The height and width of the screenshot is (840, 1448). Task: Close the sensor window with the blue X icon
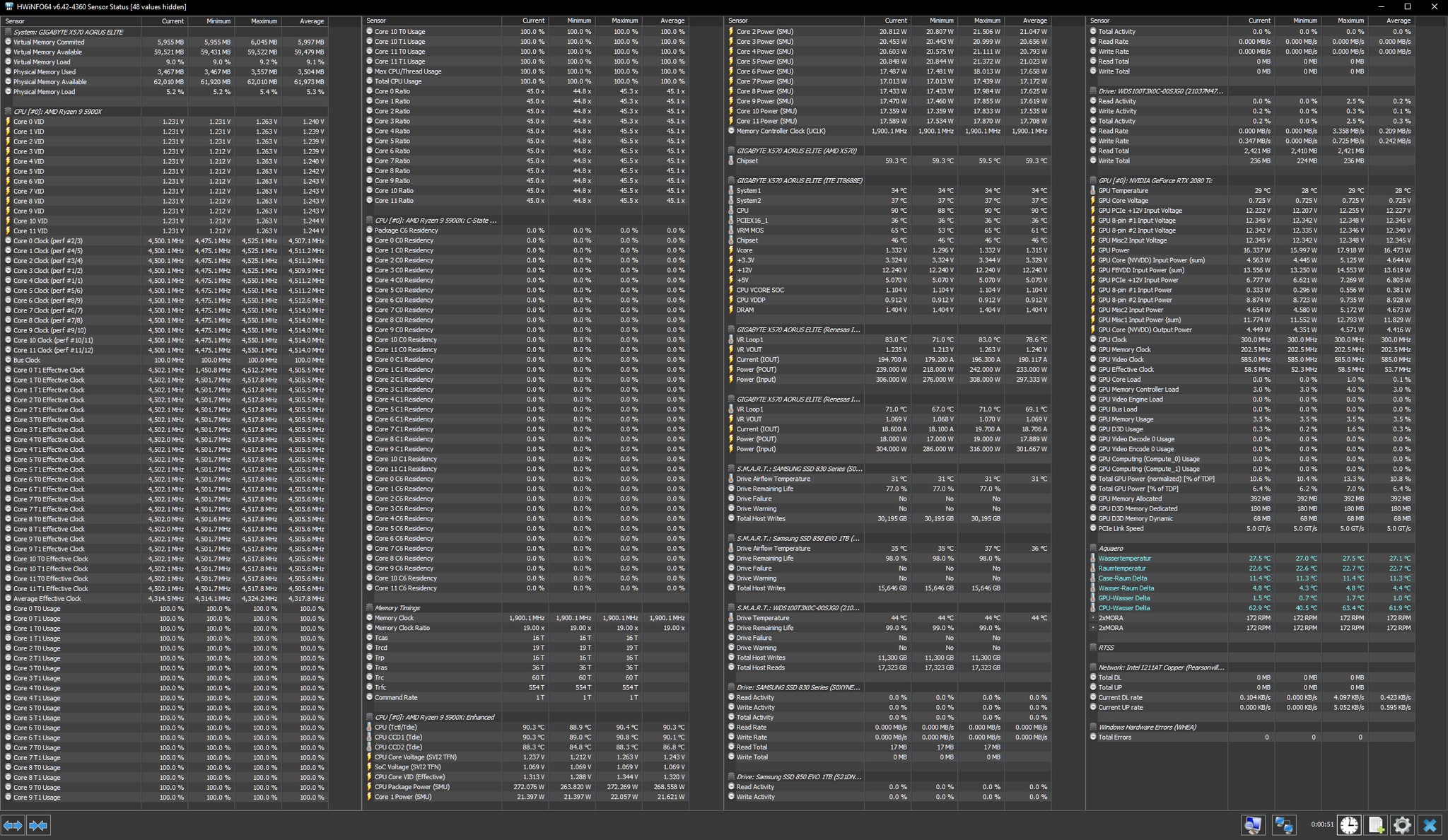1429,825
